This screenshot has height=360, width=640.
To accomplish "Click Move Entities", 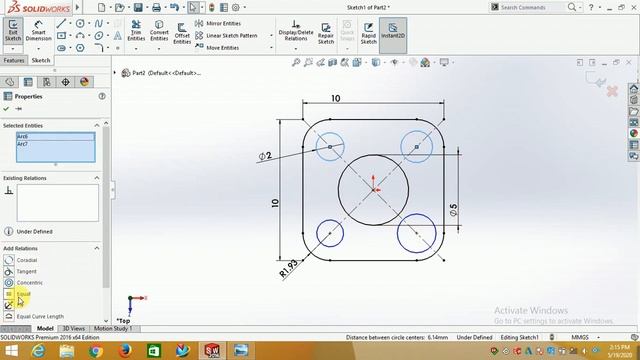I will [x=217, y=48].
